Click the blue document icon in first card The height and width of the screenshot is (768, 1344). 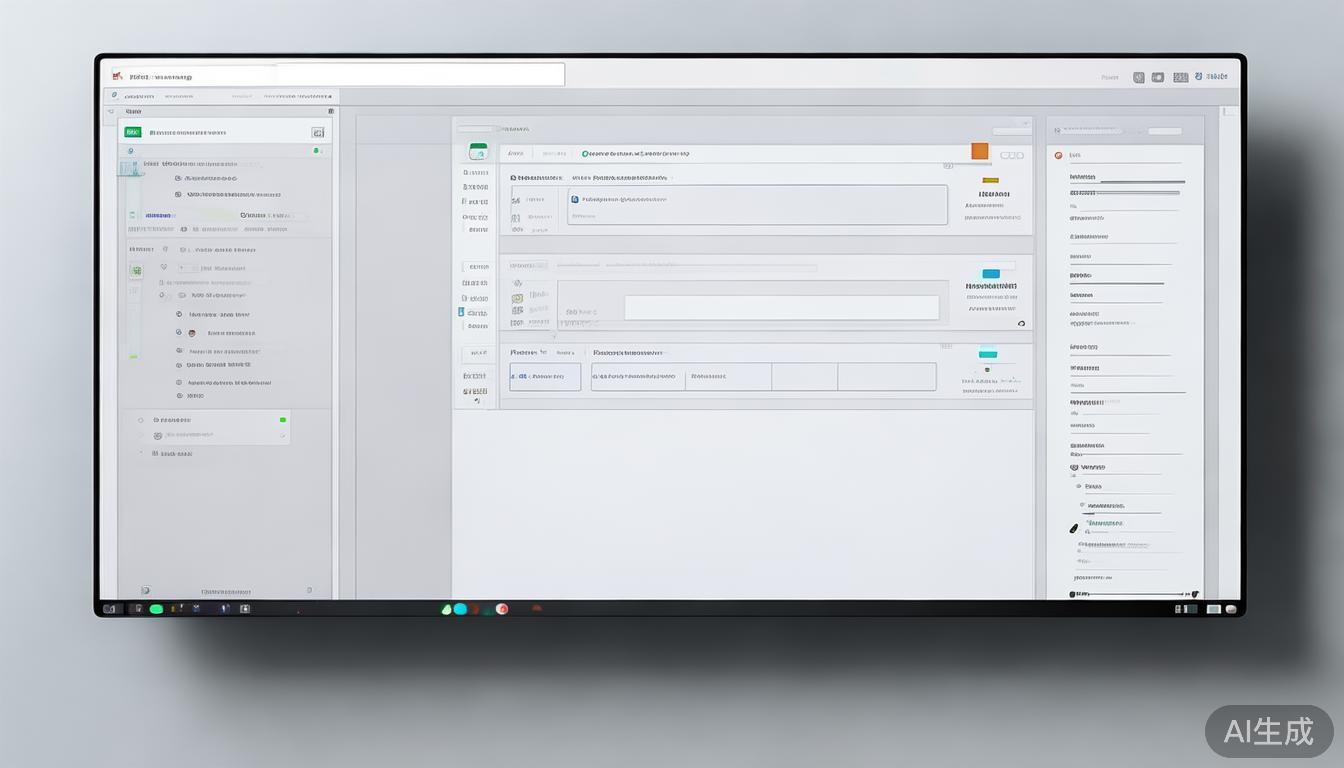pos(575,199)
